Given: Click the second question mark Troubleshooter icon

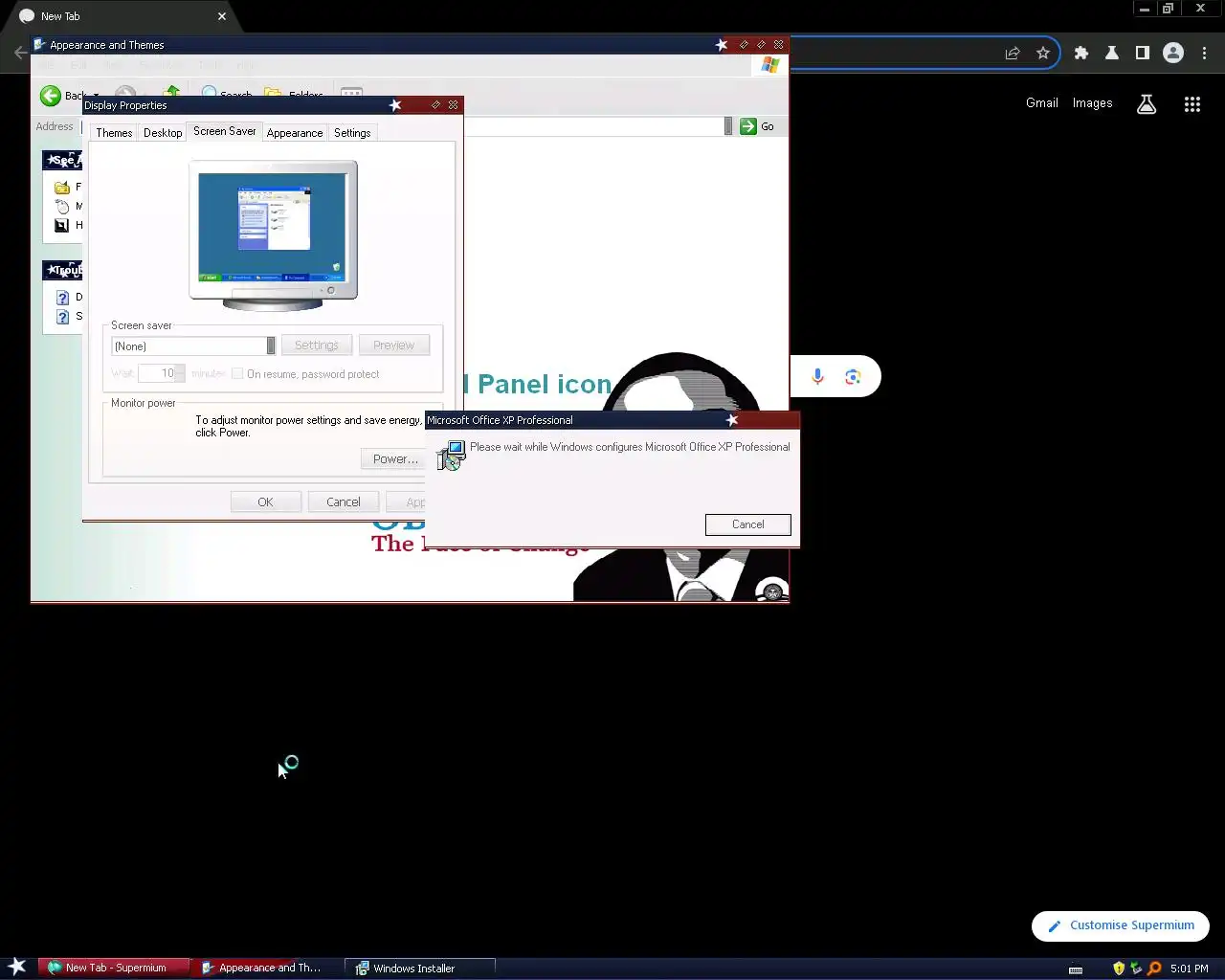Looking at the screenshot, I should [62, 317].
